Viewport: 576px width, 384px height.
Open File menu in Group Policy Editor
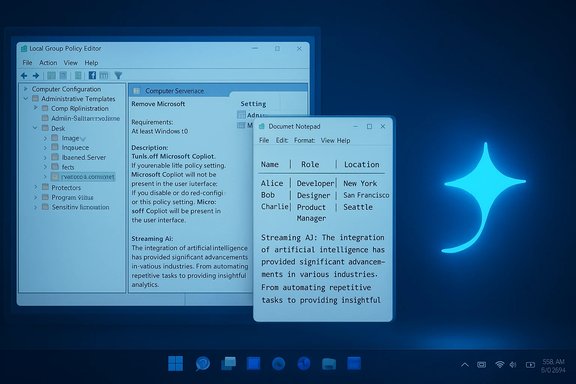click(27, 62)
